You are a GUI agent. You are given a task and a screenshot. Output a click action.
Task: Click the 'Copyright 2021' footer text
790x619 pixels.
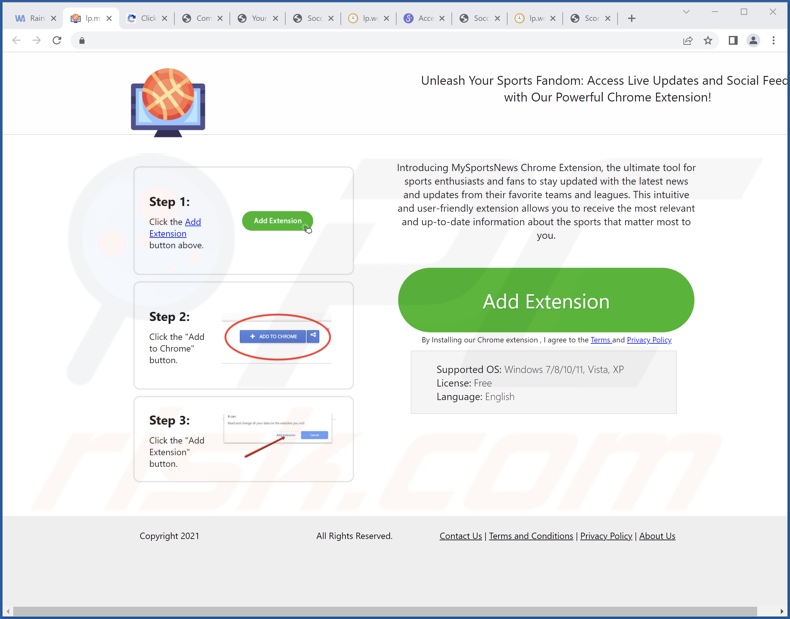[169, 536]
